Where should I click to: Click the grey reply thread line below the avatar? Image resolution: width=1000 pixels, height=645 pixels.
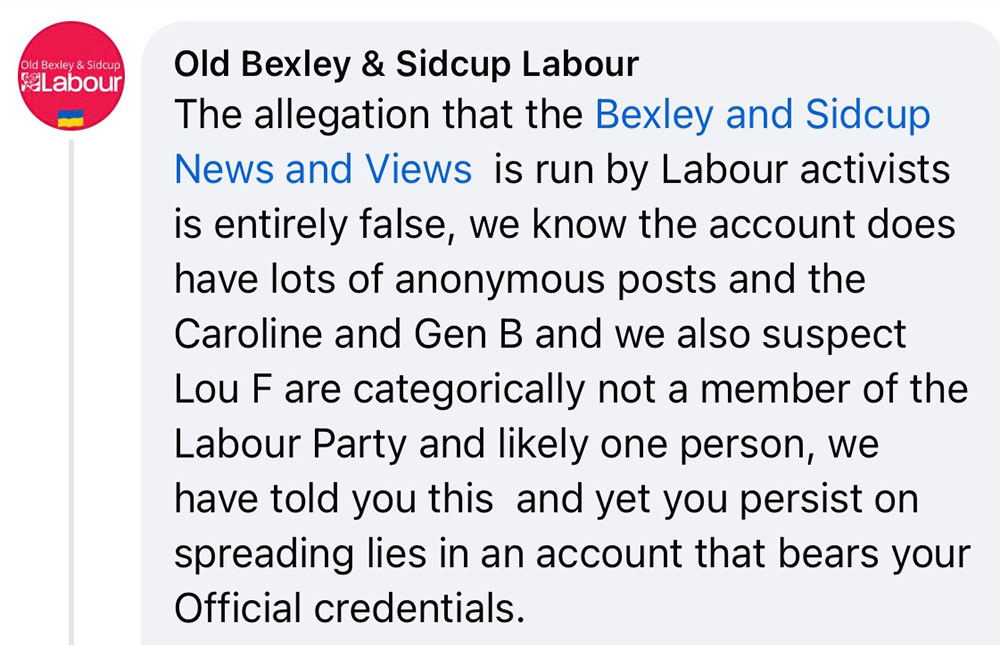[x=70, y=400]
